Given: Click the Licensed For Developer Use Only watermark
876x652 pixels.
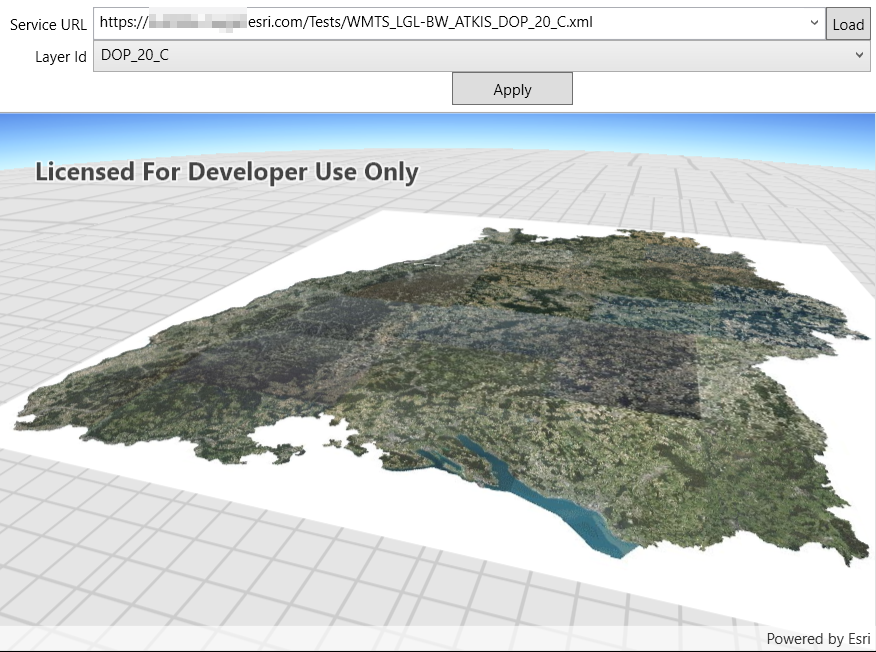Looking at the screenshot, I should point(227,172).
